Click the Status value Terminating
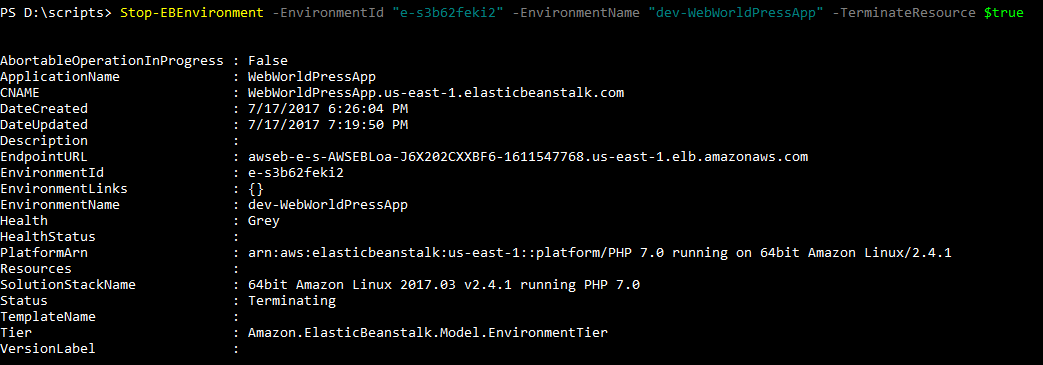The width and height of the screenshot is (1043, 365). 292,301
